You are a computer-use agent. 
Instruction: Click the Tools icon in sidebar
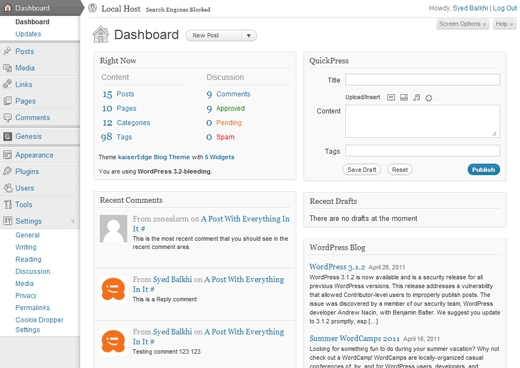coord(7,204)
